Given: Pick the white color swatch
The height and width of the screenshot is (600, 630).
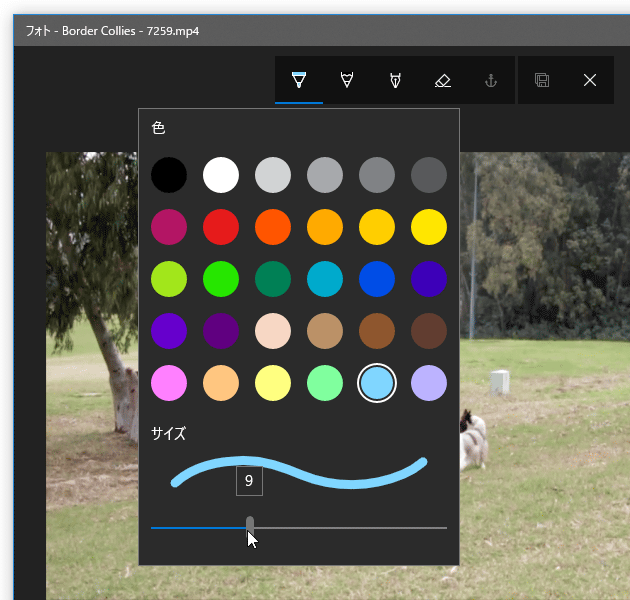Looking at the screenshot, I should pos(221,175).
